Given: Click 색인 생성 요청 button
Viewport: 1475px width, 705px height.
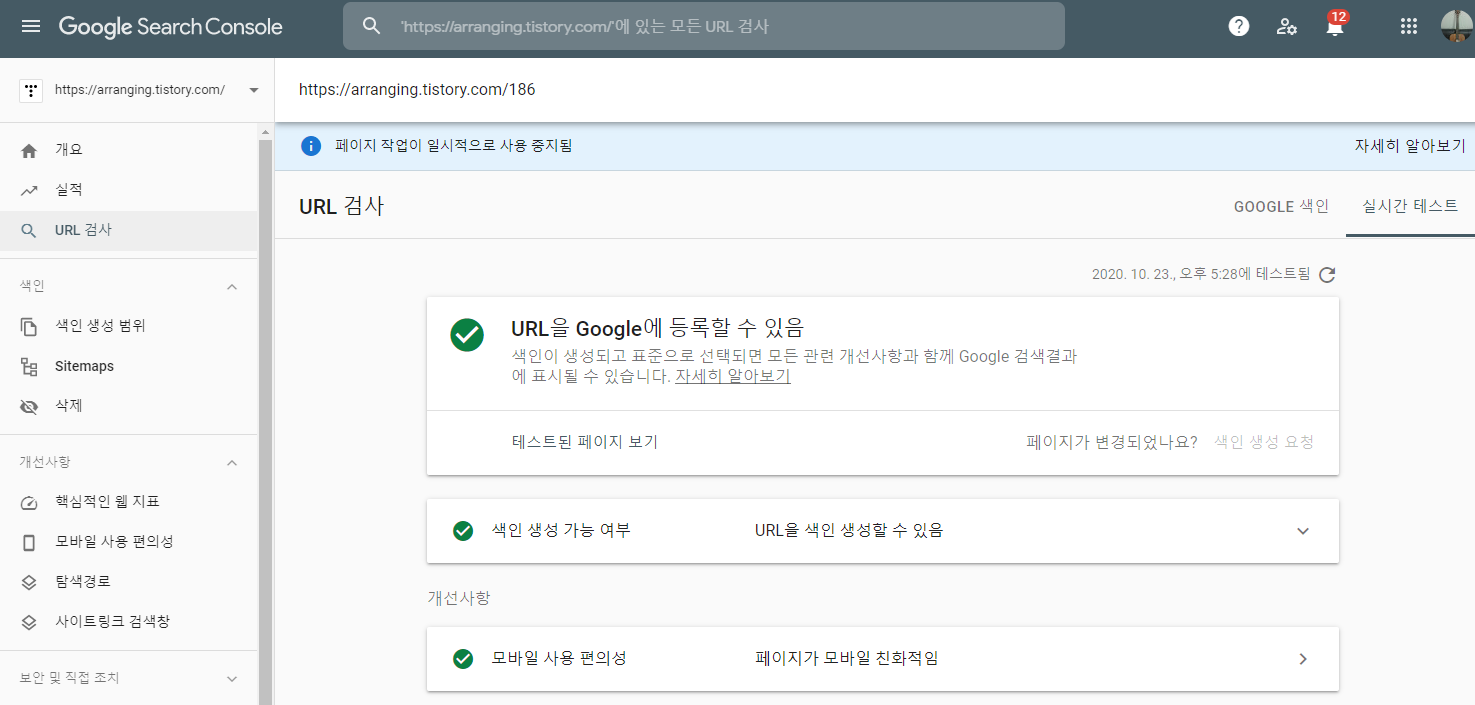Looking at the screenshot, I should [1264, 442].
